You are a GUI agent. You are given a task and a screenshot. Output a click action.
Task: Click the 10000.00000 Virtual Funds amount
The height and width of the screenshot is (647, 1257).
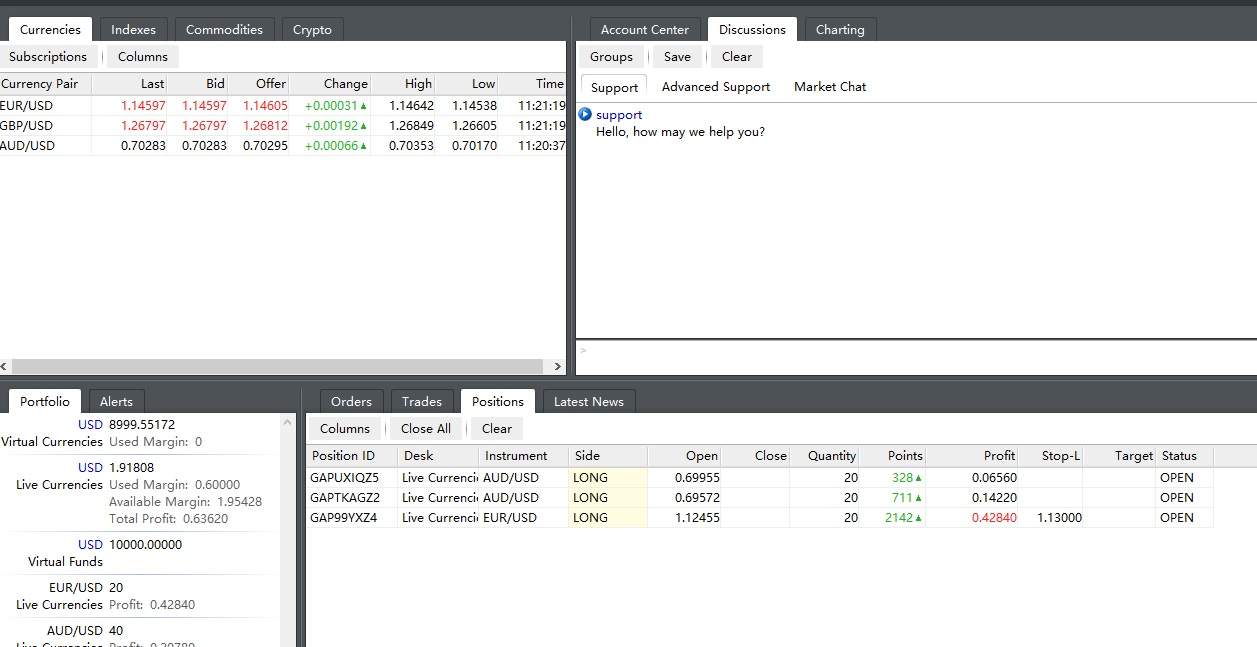coord(145,544)
